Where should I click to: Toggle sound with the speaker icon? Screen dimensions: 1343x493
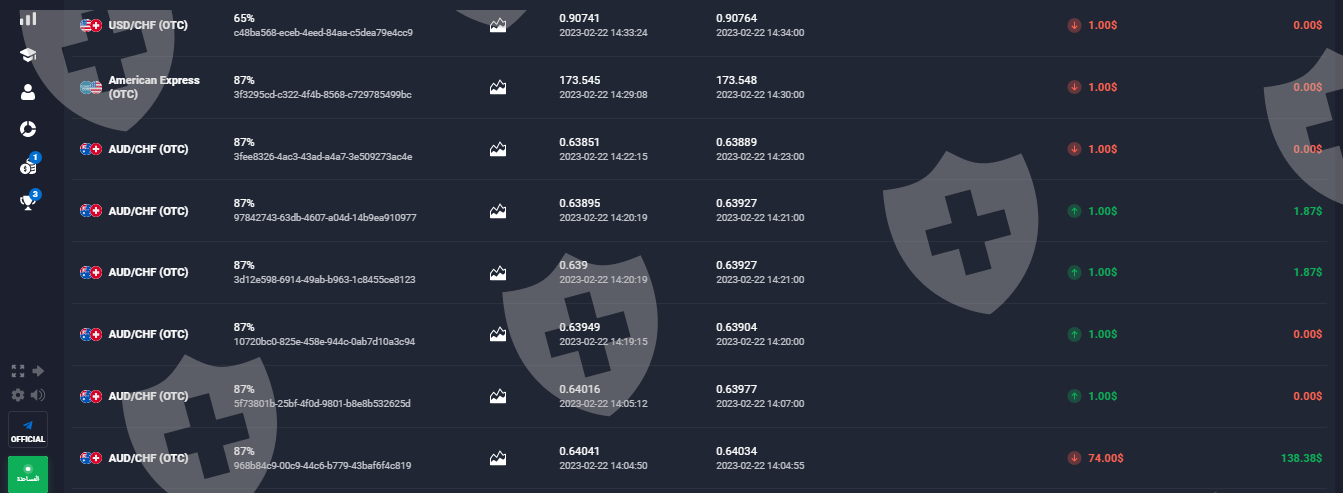click(39, 395)
